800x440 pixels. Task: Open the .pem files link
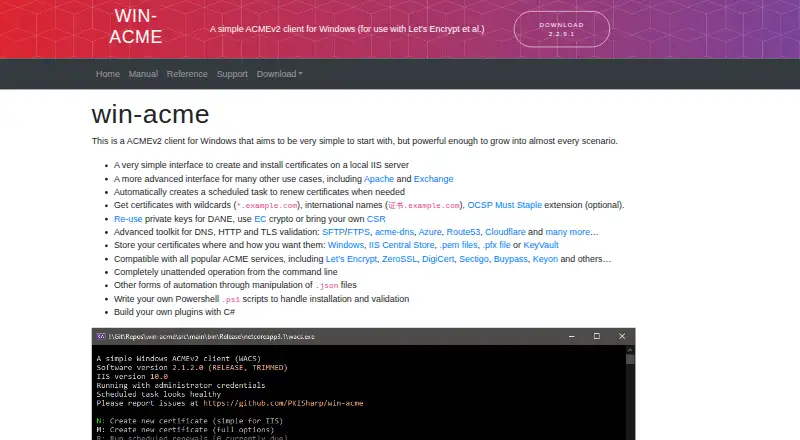[x=459, y=245]
